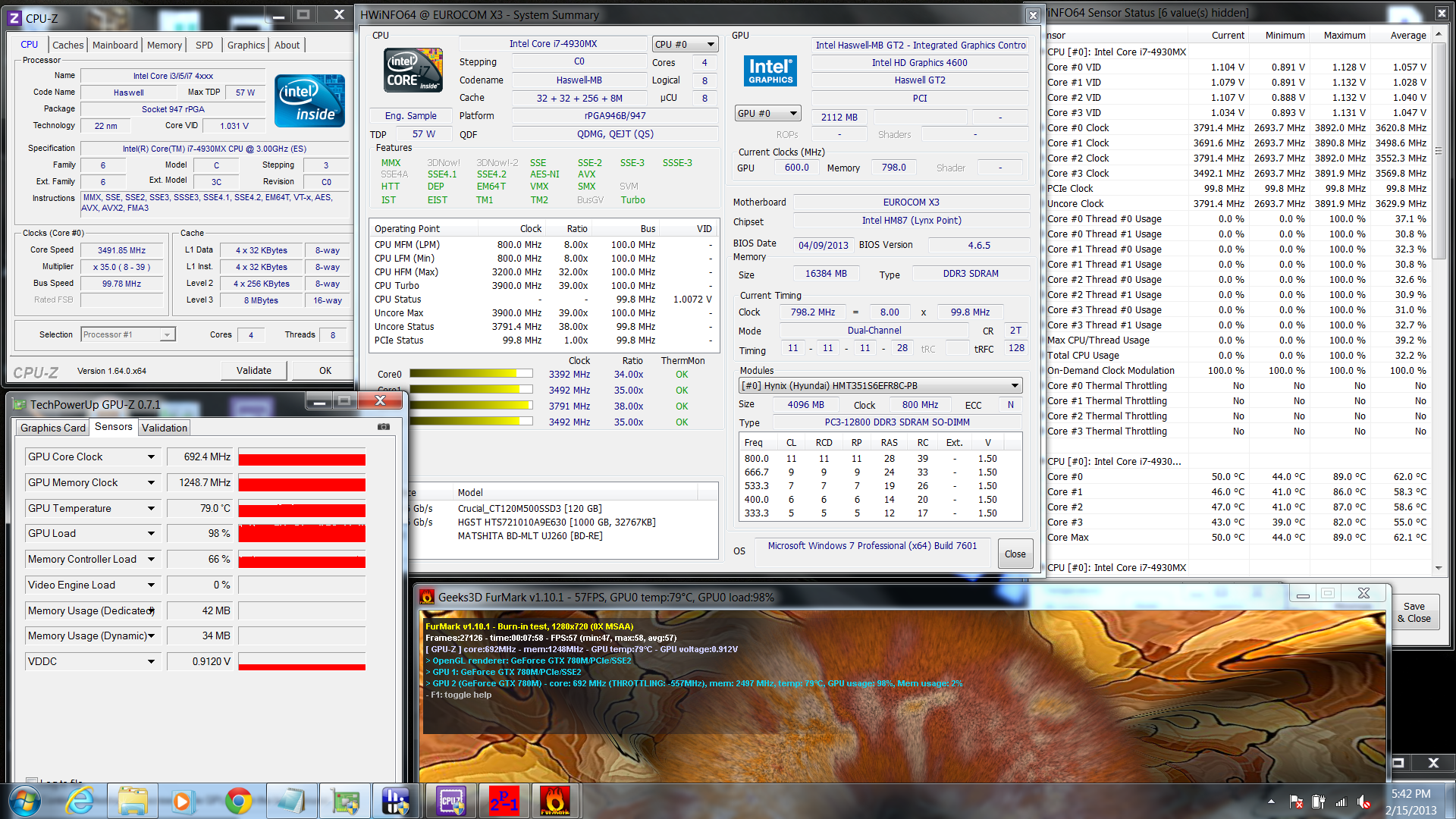This screenshot has width=1456, height=819.
Task: Click the Core0 clock usage bar
Action: coord(472,373)
